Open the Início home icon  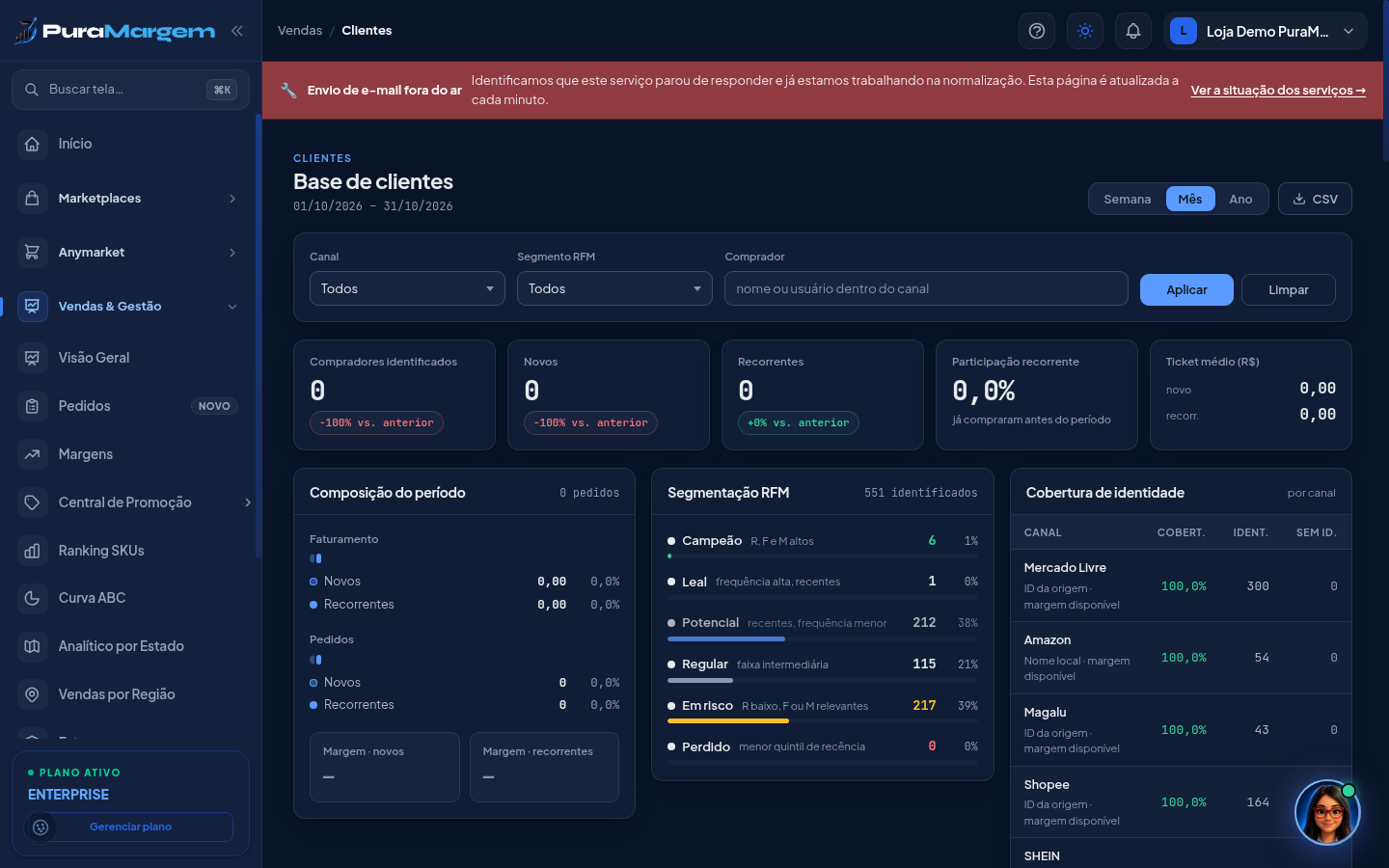coord(32,144)
